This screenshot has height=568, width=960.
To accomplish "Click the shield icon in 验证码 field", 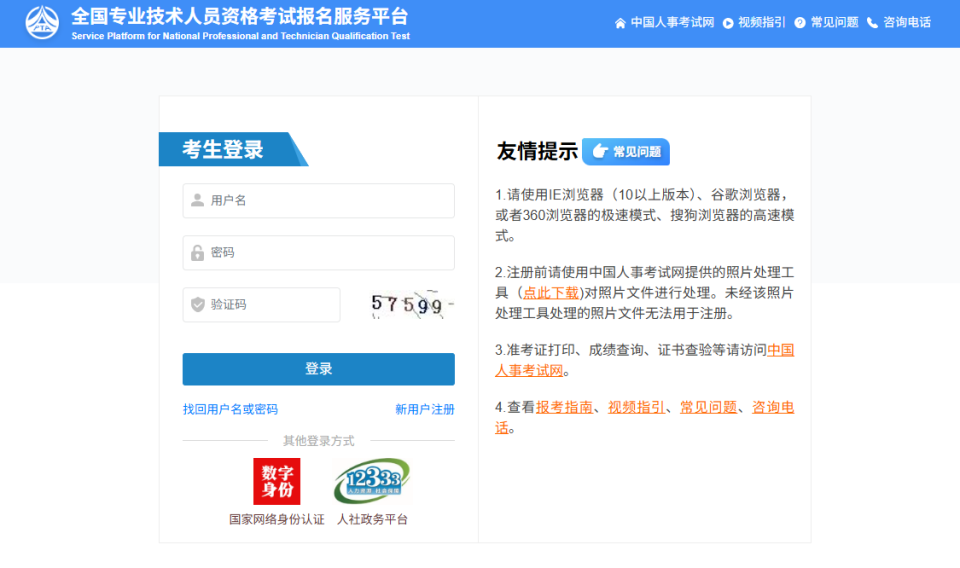I will [197, 304].
